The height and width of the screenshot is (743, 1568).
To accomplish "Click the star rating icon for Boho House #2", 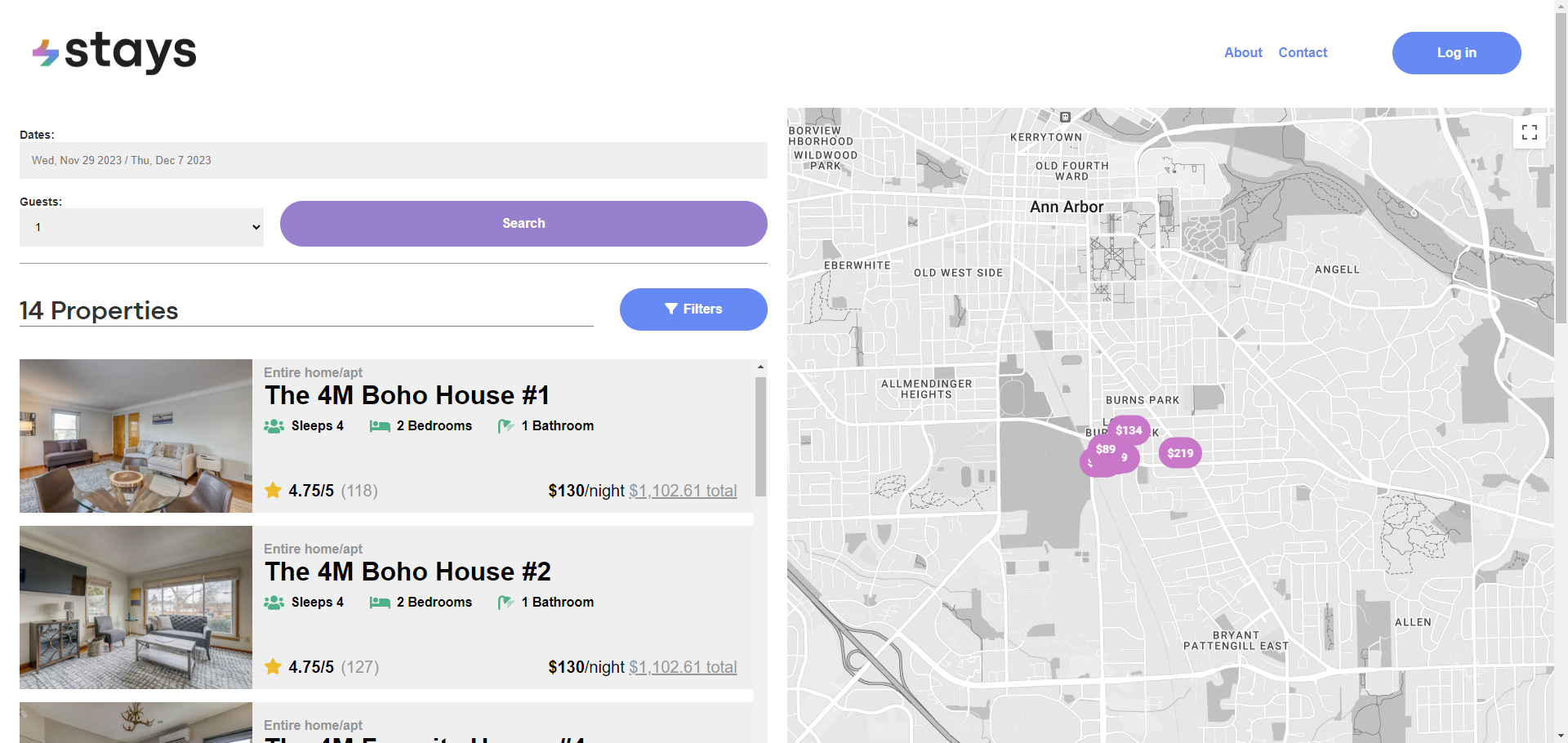I will [273, 667].
